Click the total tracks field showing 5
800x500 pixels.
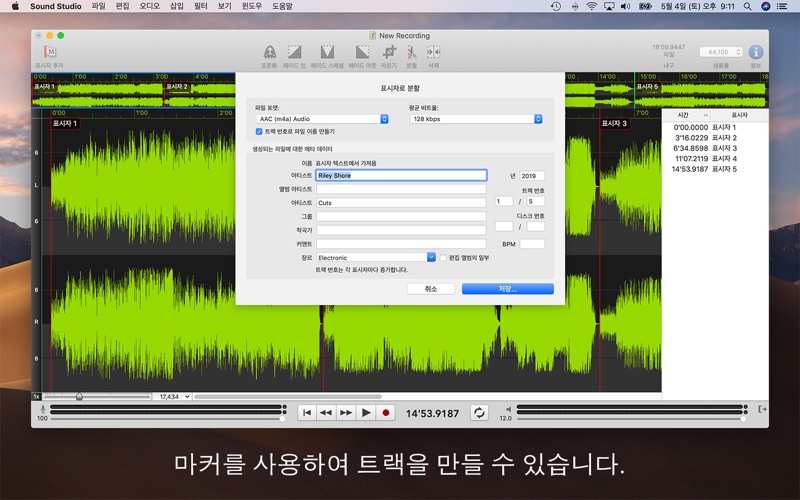click(x=536, y=201)
